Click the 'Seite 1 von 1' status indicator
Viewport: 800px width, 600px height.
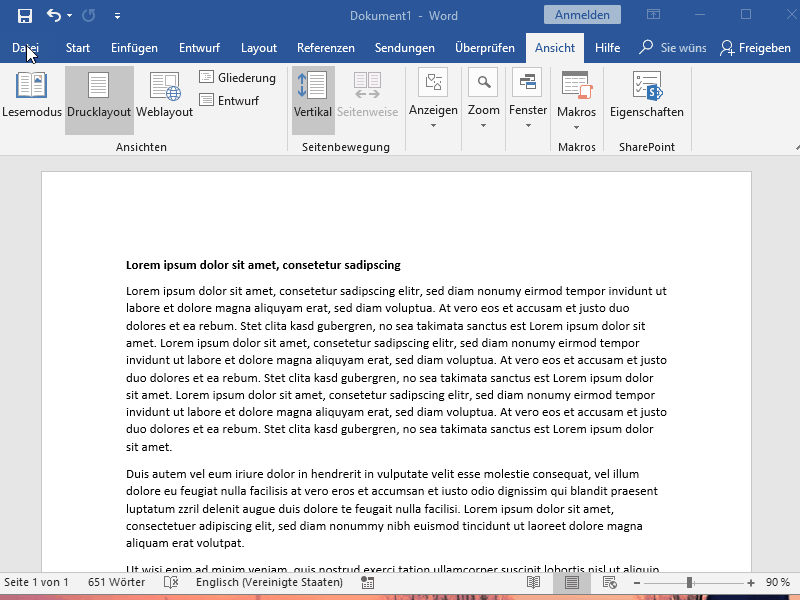coord(36,582)
